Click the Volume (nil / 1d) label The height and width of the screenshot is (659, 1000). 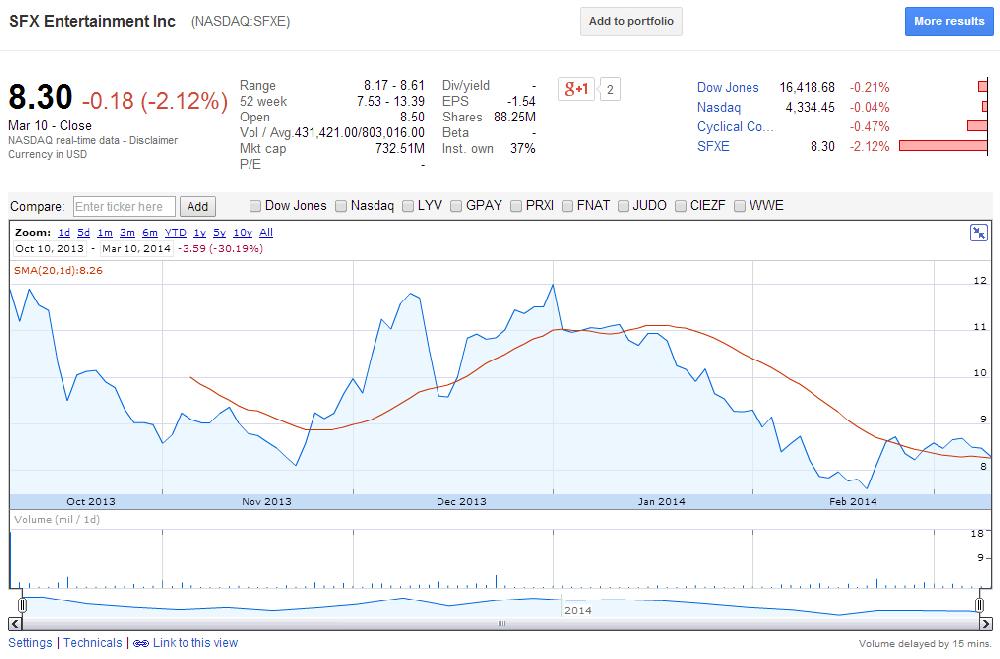point(57,520)
